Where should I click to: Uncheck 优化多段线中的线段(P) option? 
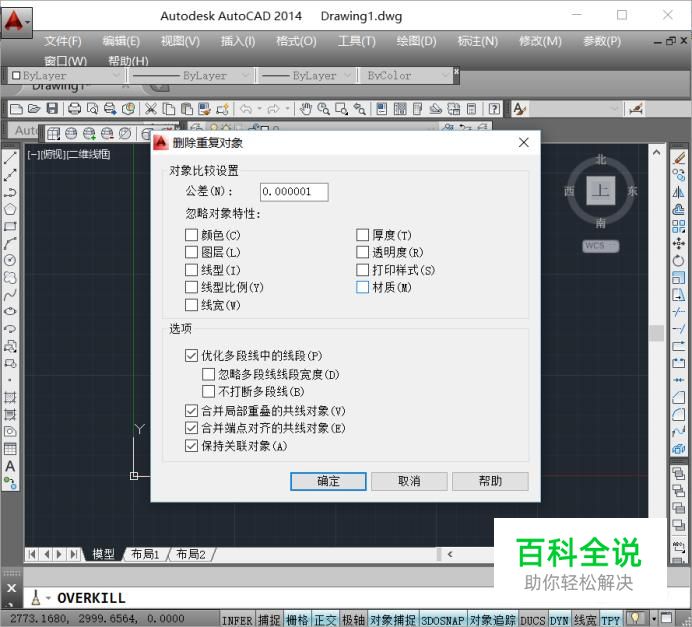[x=191, y=356]
